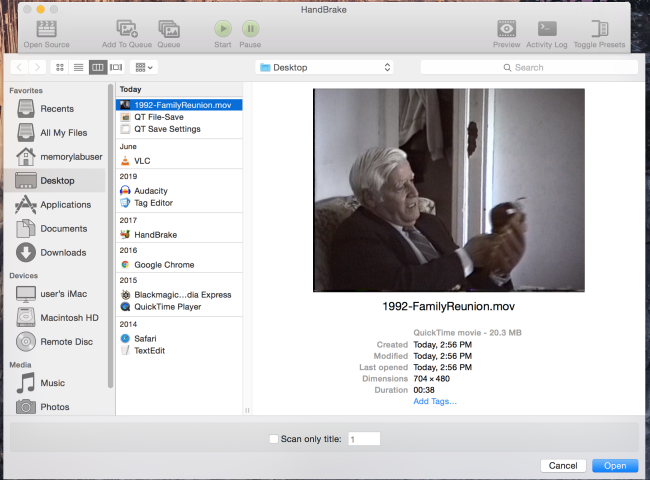The image size is (650, 480).
Task: Click the Add Tags link
Action: click(x=435, y=401)
